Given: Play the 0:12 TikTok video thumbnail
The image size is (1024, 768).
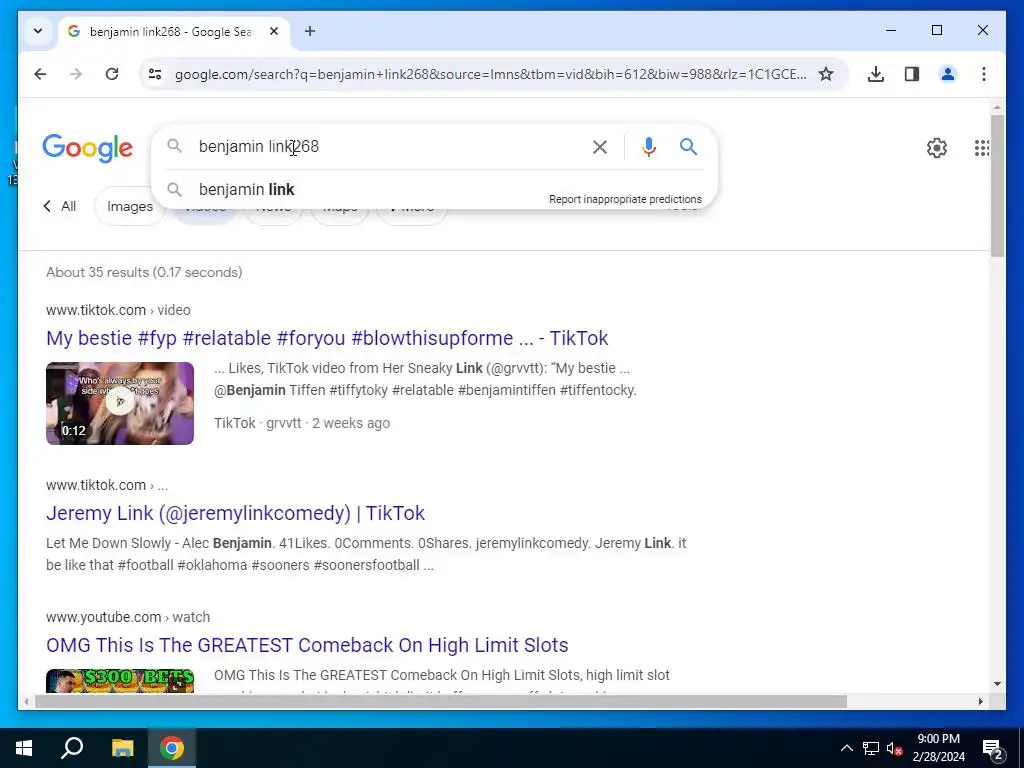Looking at the screenshot, I should pos(120,403).
